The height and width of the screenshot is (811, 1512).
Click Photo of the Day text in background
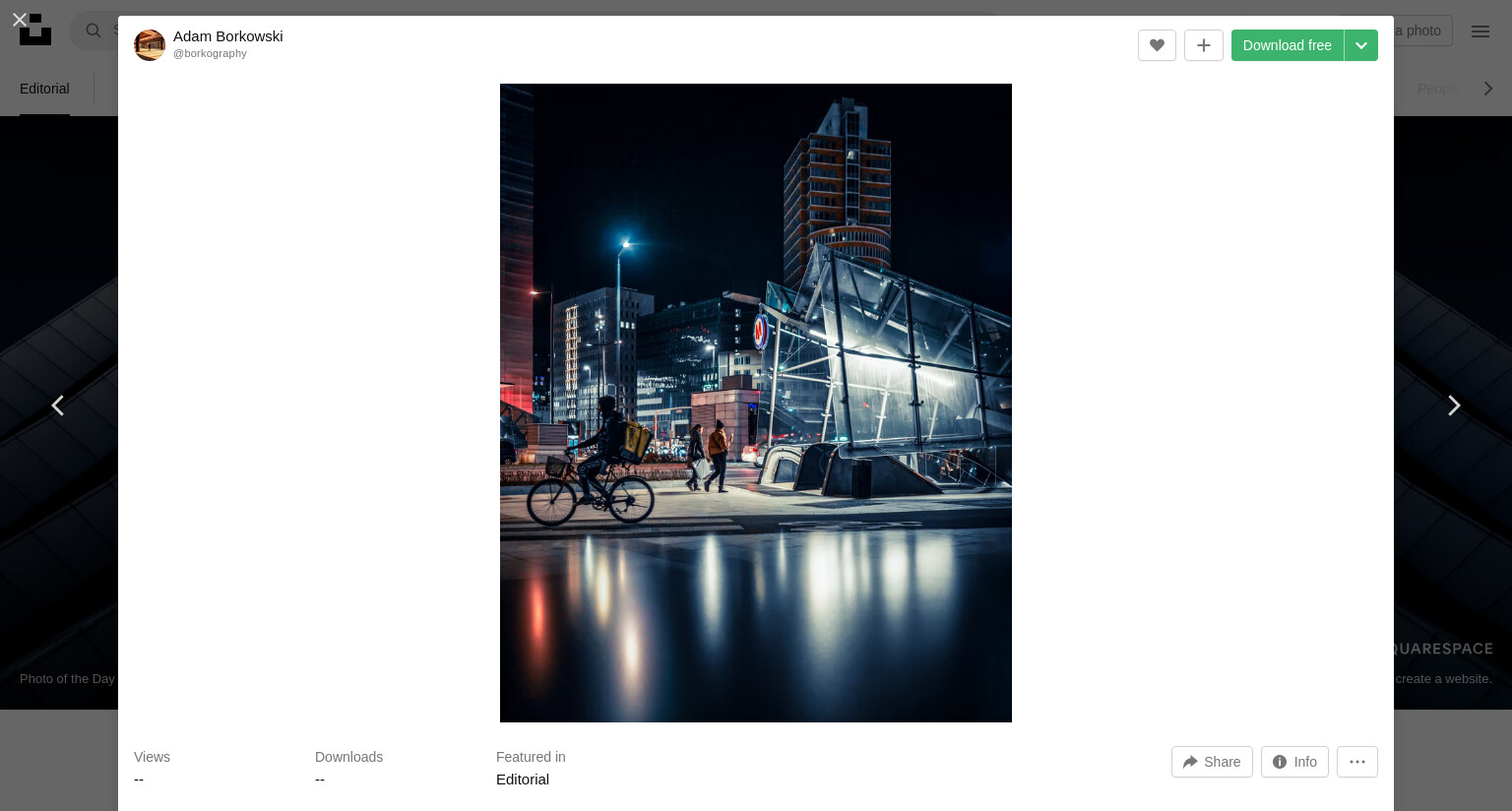67,679
